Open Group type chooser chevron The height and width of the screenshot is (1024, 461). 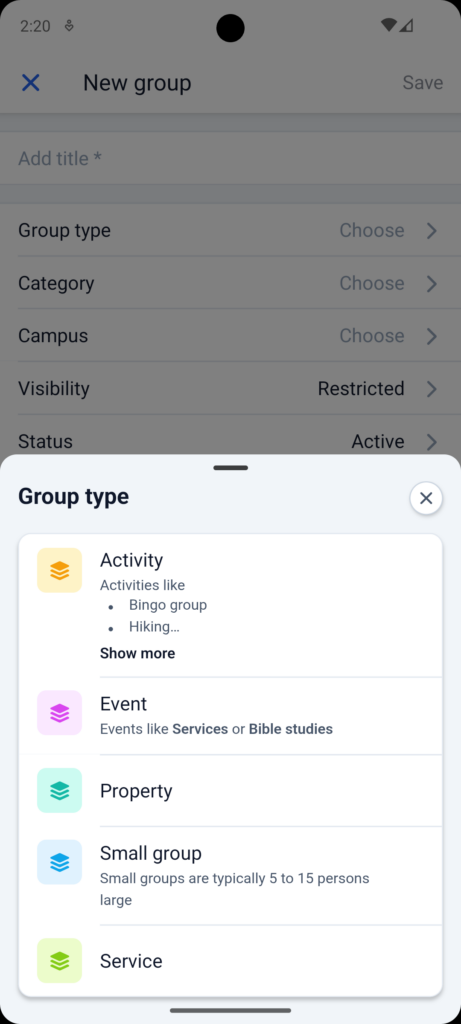pos(432,231)
